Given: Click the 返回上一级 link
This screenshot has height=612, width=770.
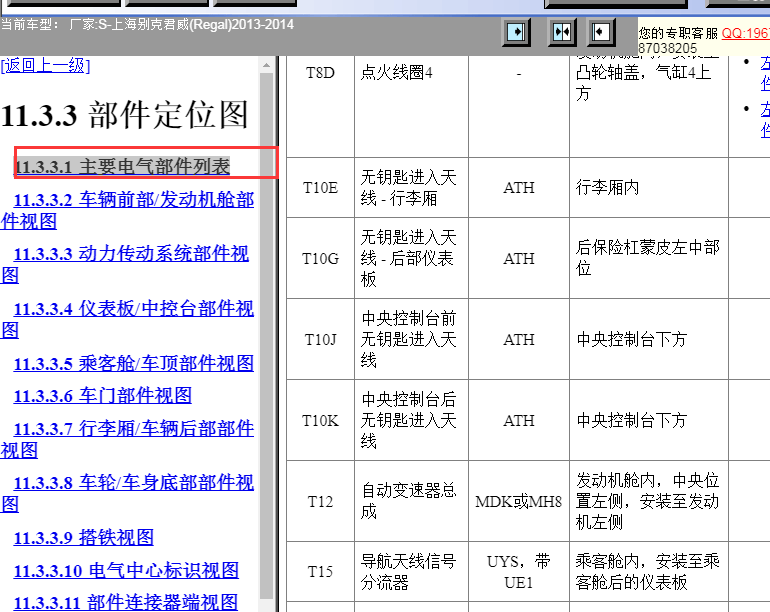Looking at the screenshot, I should [x=45, y=65].
